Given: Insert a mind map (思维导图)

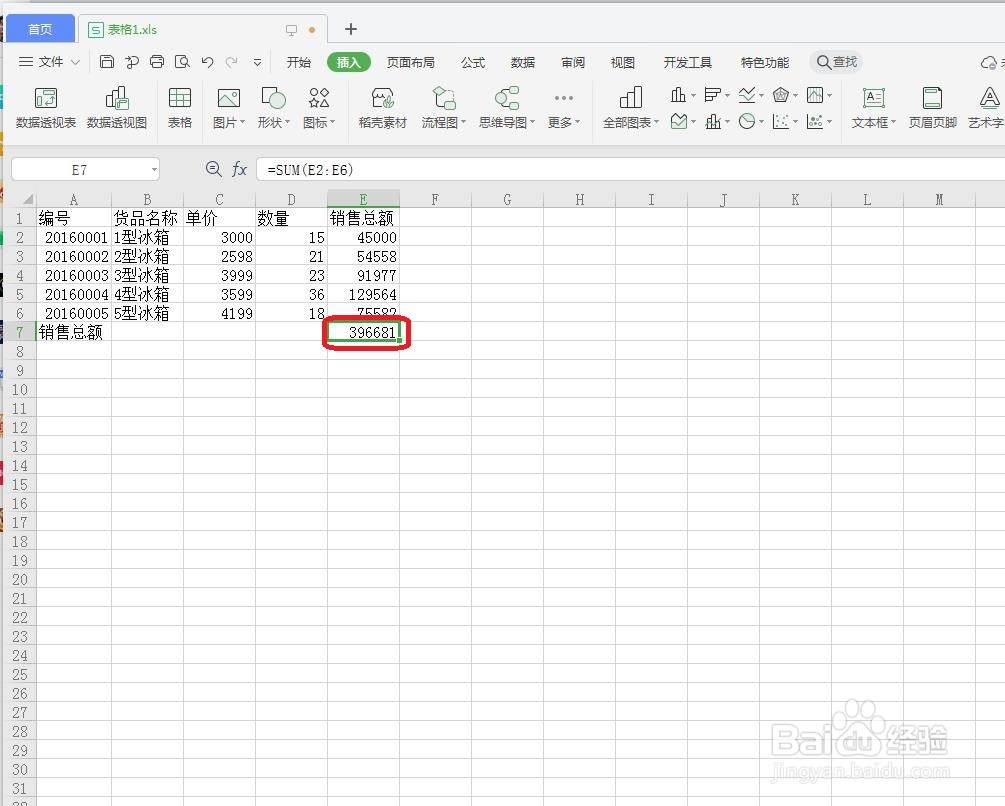Looking at the screenshot, I should 506,107.
